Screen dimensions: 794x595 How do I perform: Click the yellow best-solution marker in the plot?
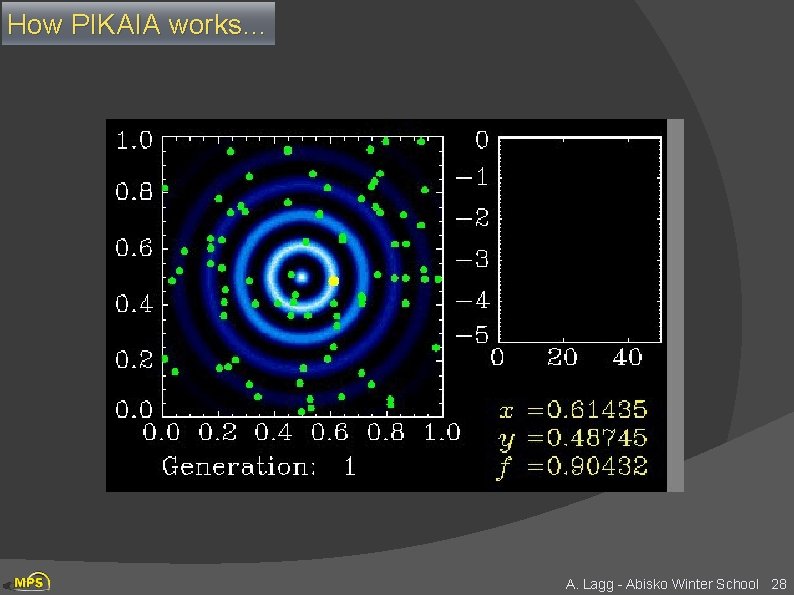pos(334,281)
